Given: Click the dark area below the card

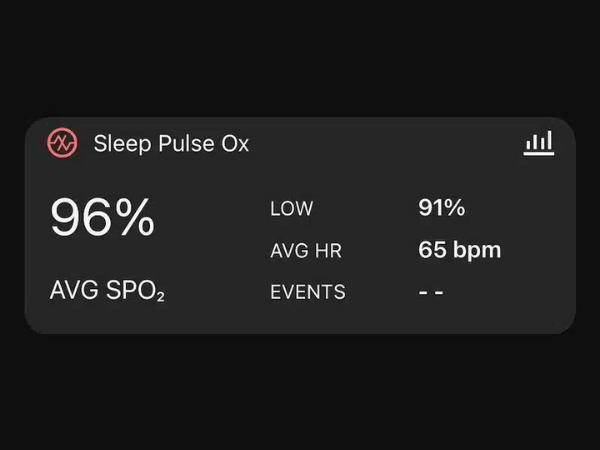Looking at the screenshot, I should coord(300,390).
